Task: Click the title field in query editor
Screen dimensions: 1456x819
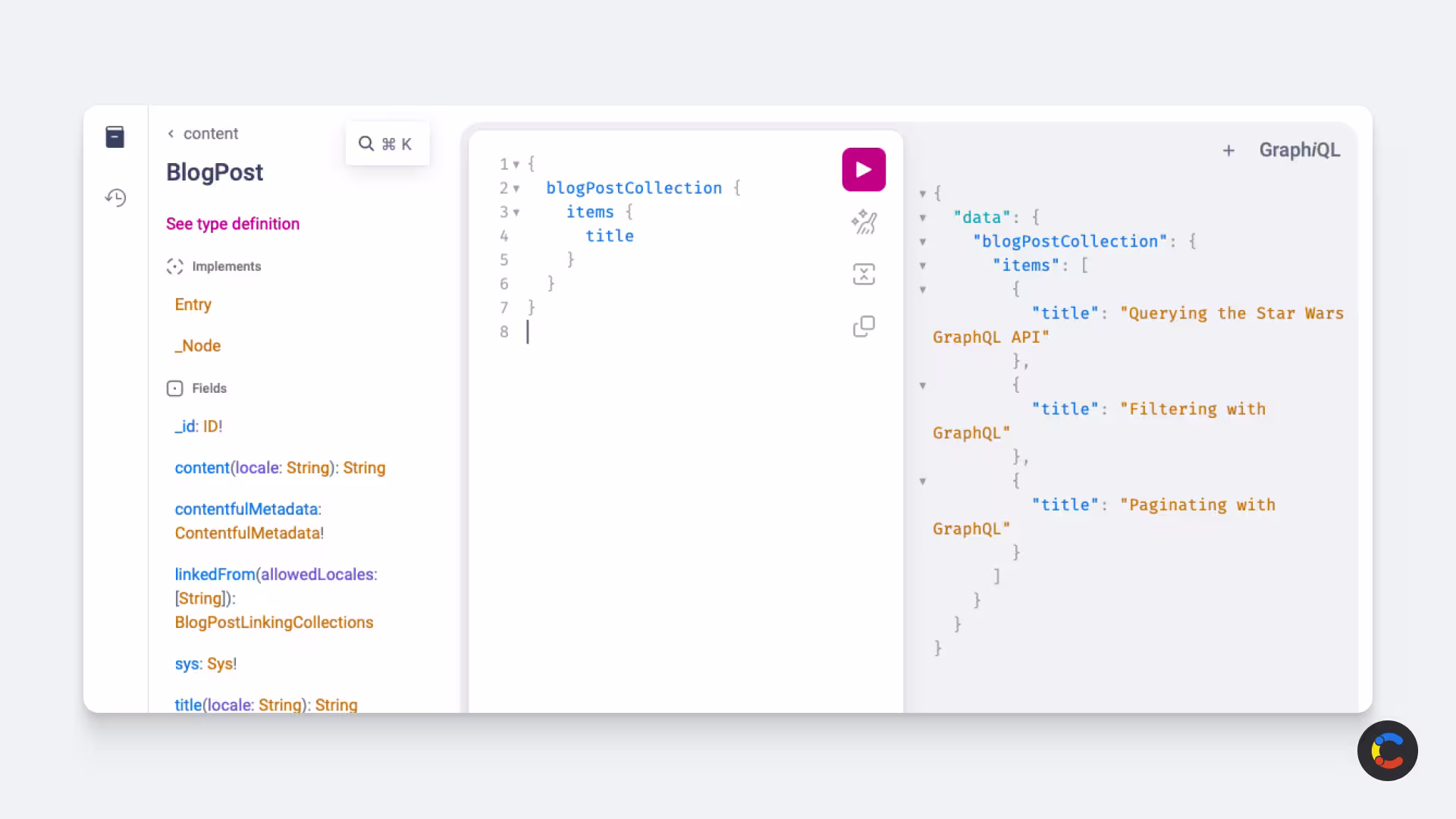Action: pyautogui.click(x=610, y=236)
